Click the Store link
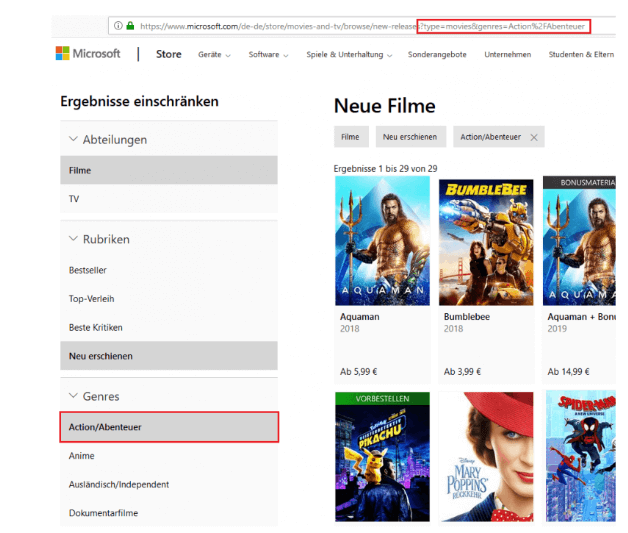The image size is (628, 533). point(169,54)
